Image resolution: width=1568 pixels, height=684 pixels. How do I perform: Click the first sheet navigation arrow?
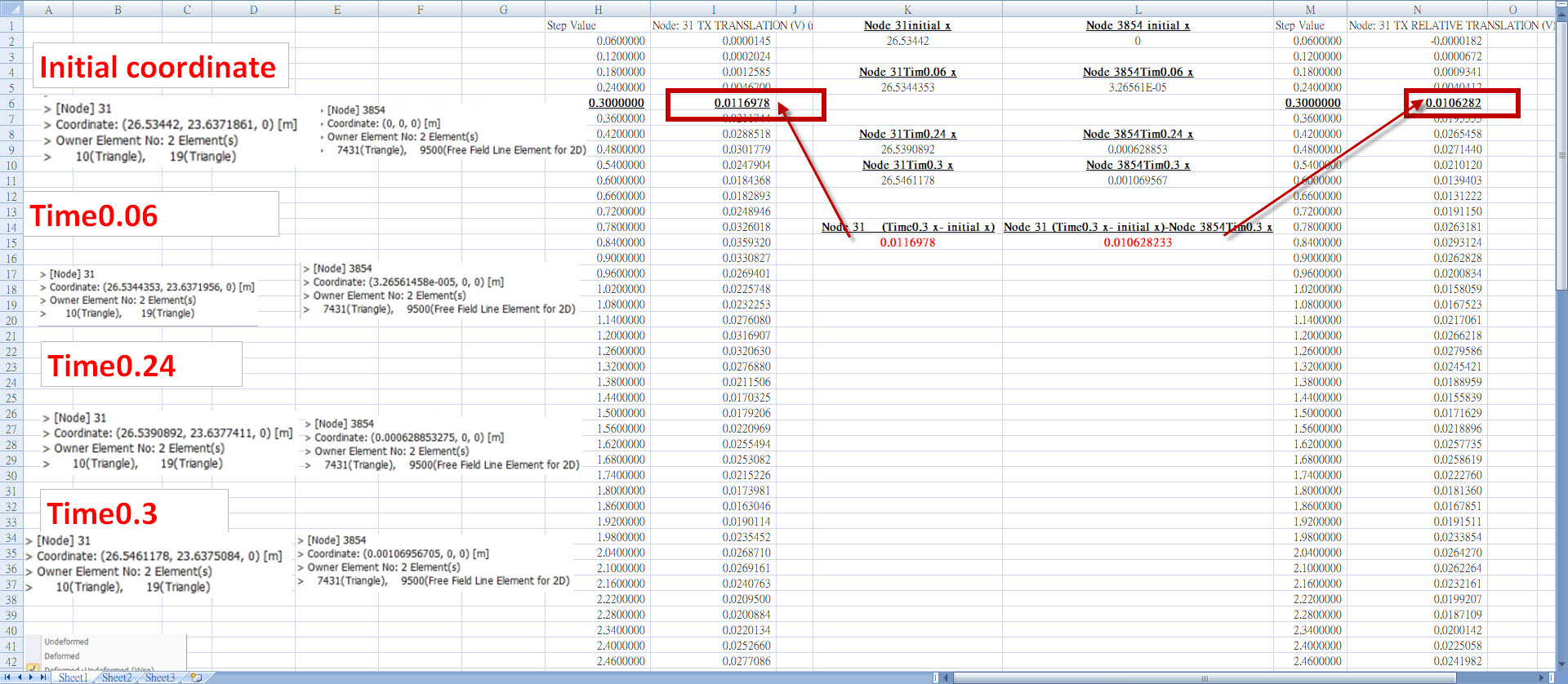click(7, 677)
